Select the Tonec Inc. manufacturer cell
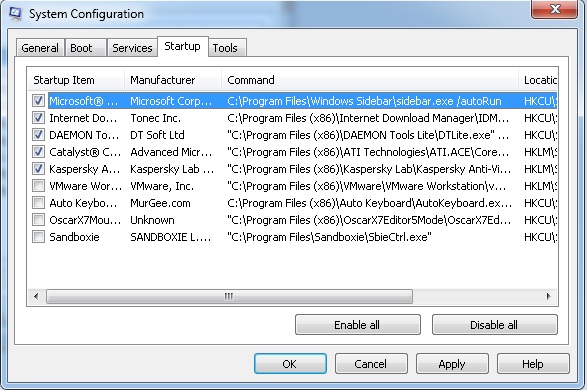This screenshot has width=587, height=390. [x=155, y=118]
